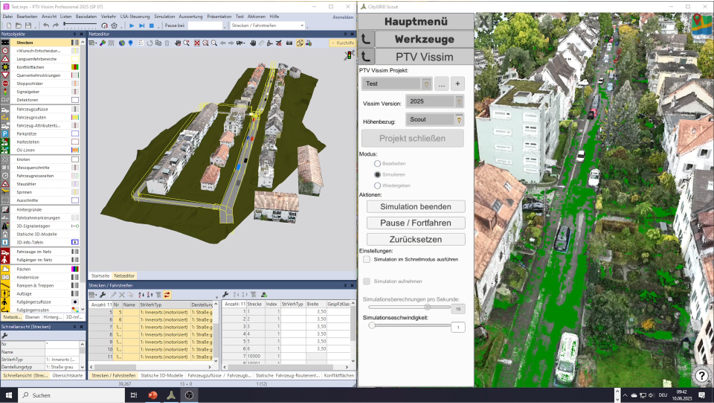Select the 3D-Info-Tafeln icon
Viewport: 714px width, 403px height.
pyautogui.click(x=5, y=242)
